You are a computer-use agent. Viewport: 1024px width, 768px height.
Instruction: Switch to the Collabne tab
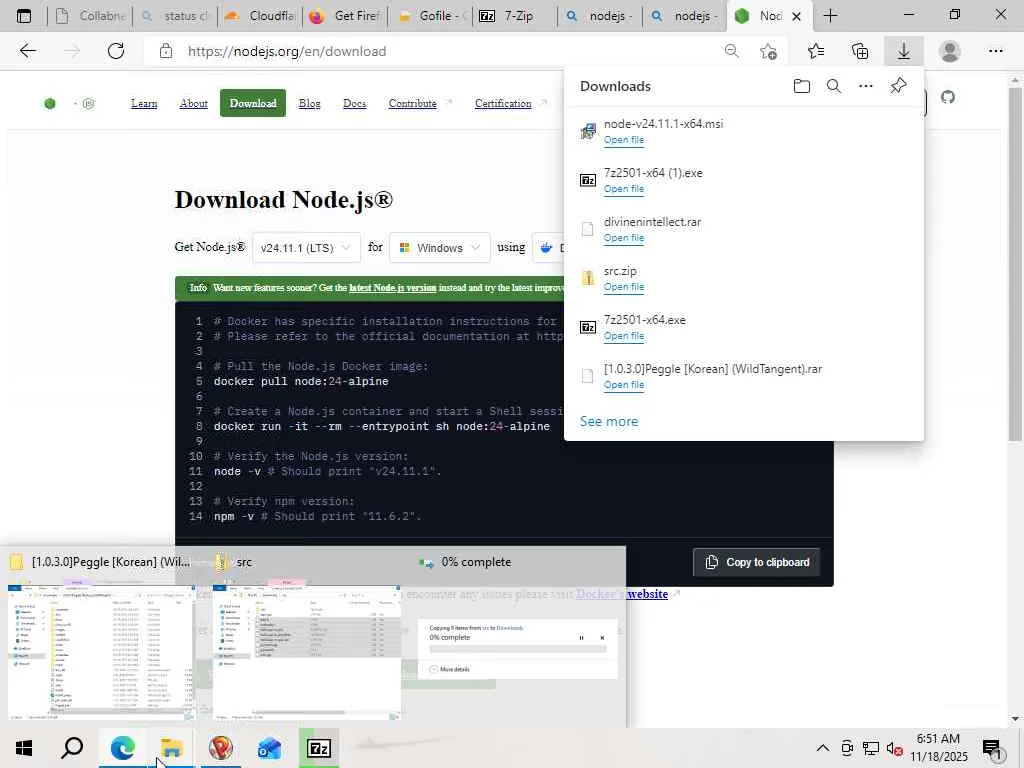(90, 16)
